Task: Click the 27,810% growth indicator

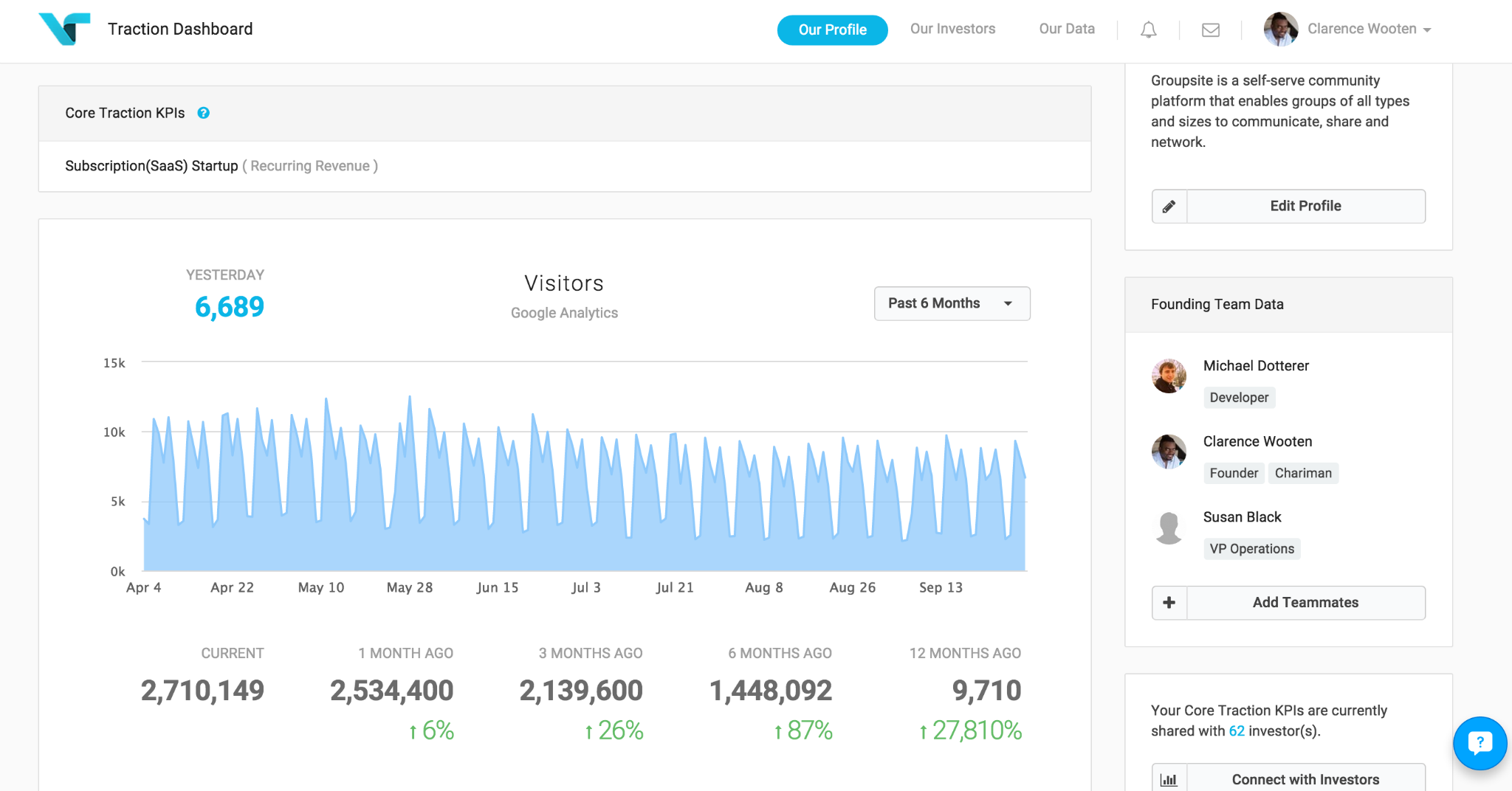Action: tap(969, 730)
